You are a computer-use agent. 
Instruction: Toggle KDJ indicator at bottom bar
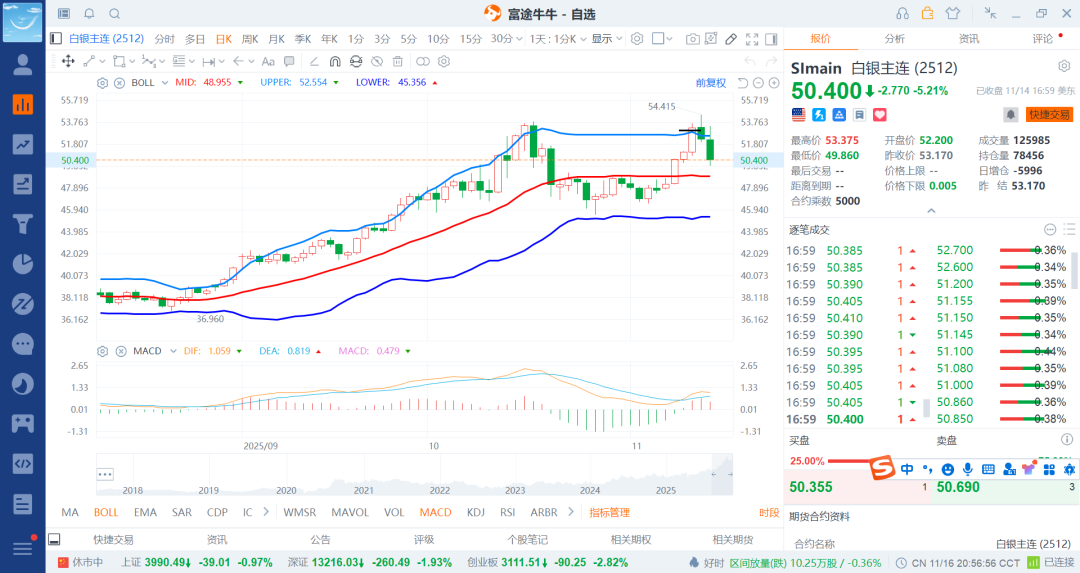475,512
